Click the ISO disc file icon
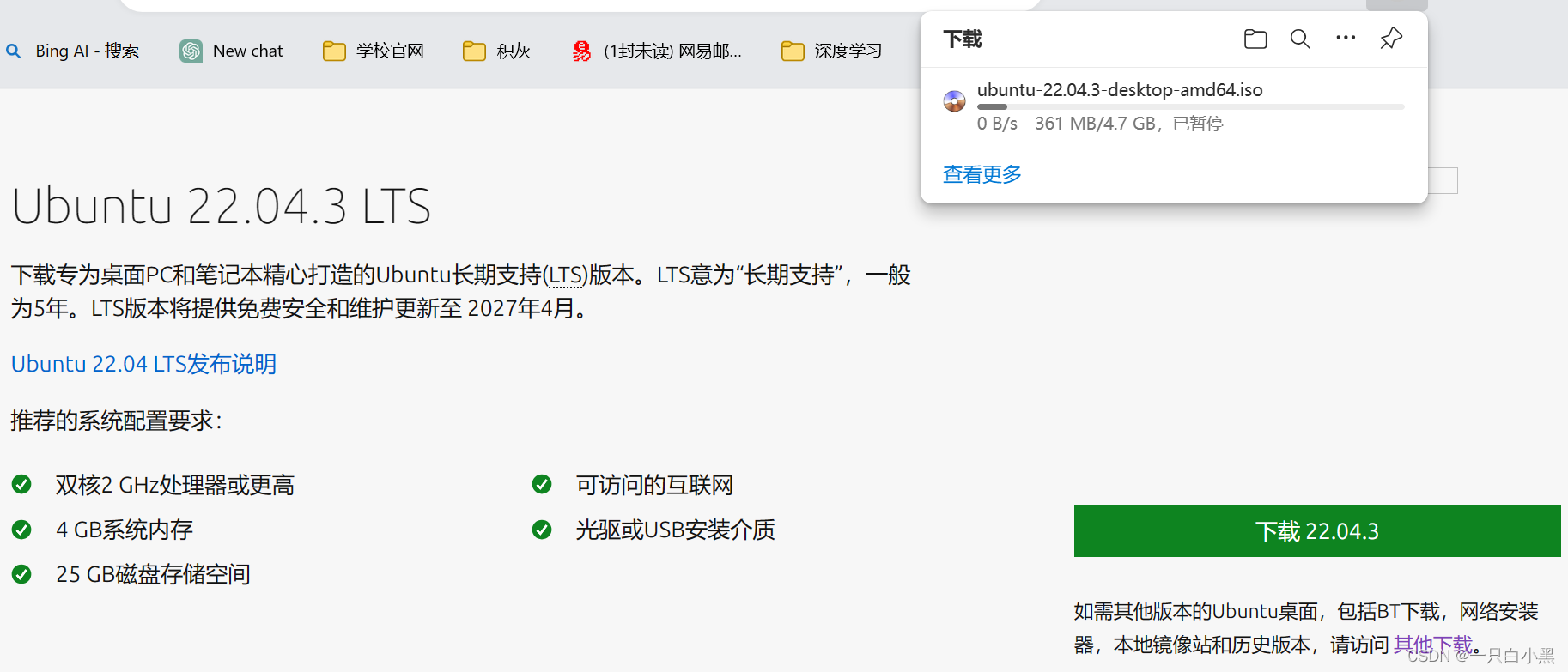 point(954,101)
